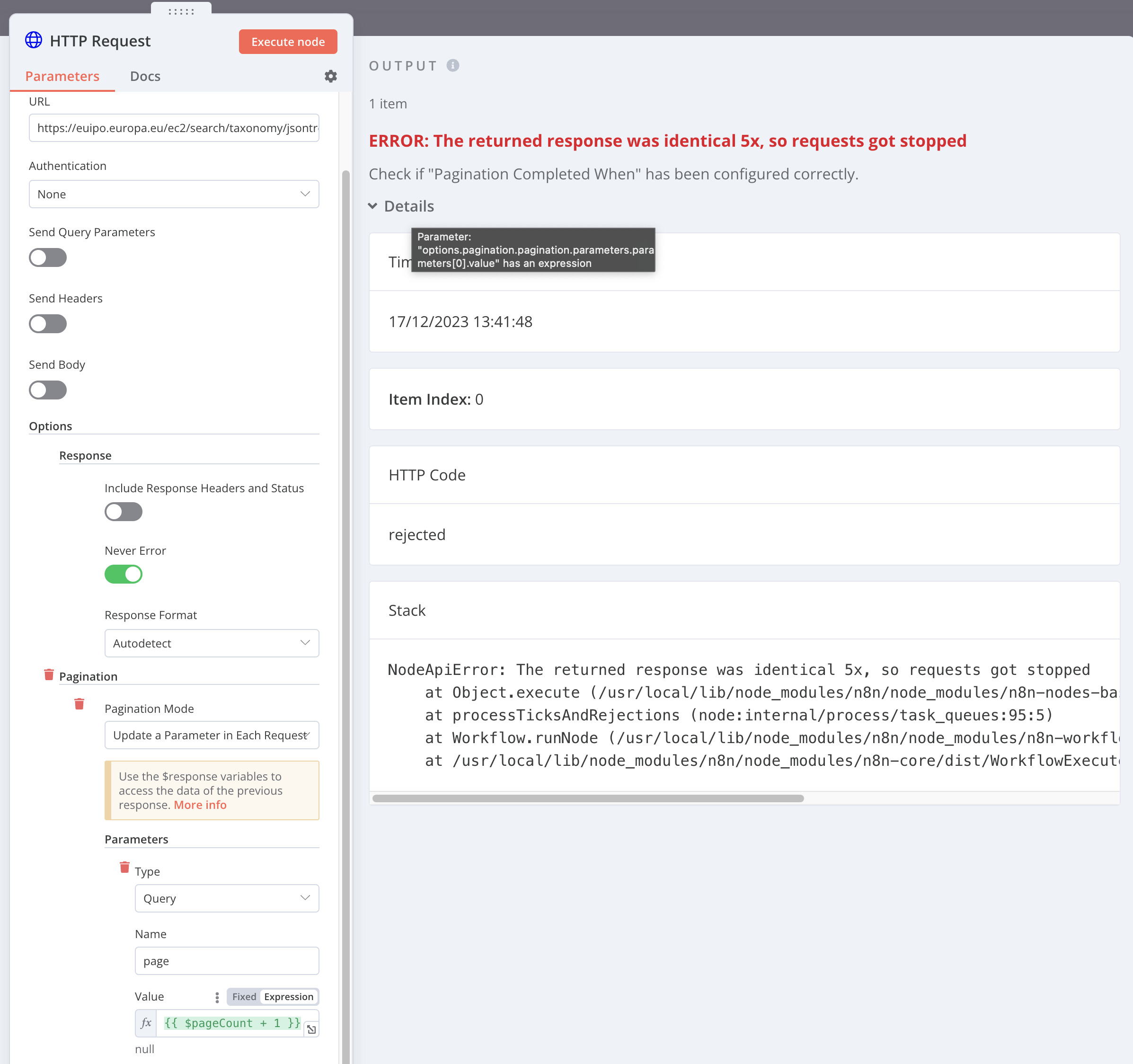
Task: Click the NodeApiError stack trace line
Action: [x=739, y=670]
